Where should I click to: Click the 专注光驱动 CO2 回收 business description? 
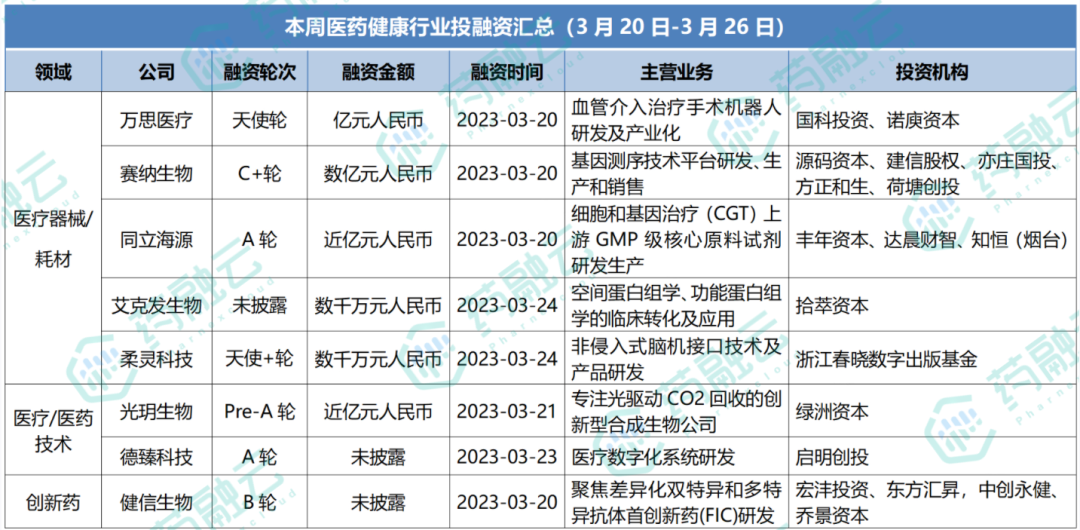[676, 411]
